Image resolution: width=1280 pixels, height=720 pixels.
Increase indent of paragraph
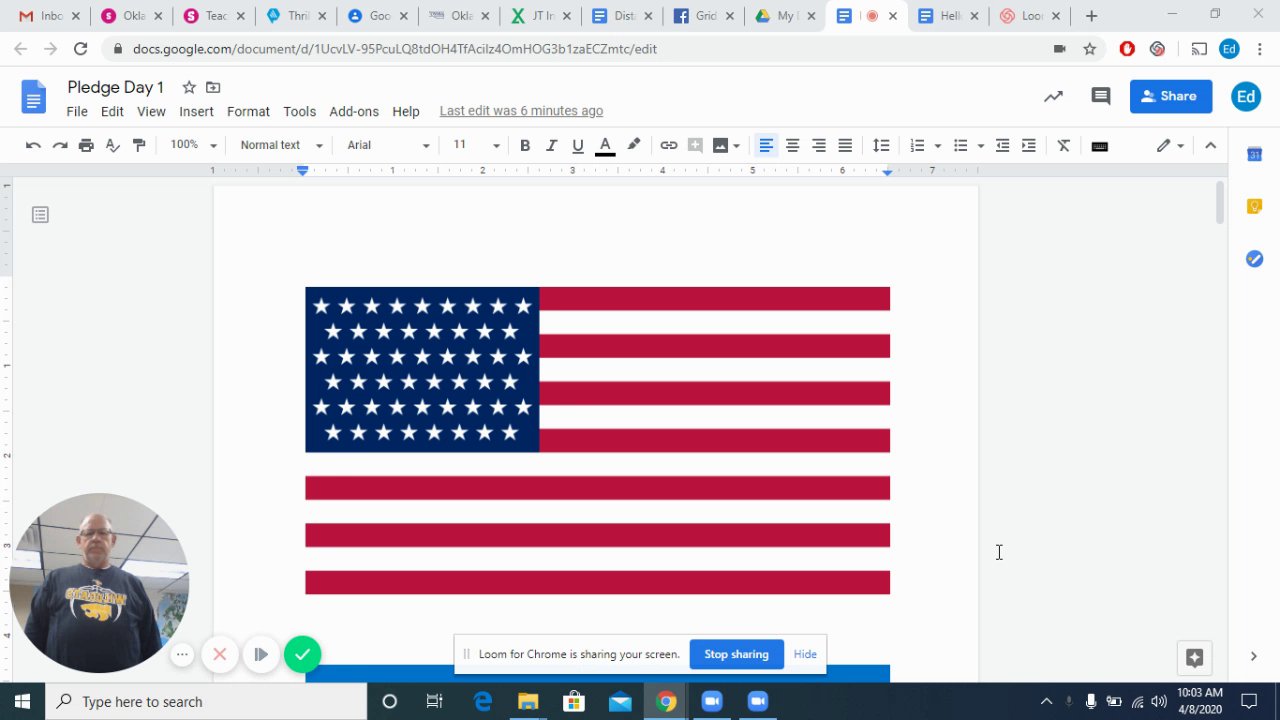[1028, 145]
